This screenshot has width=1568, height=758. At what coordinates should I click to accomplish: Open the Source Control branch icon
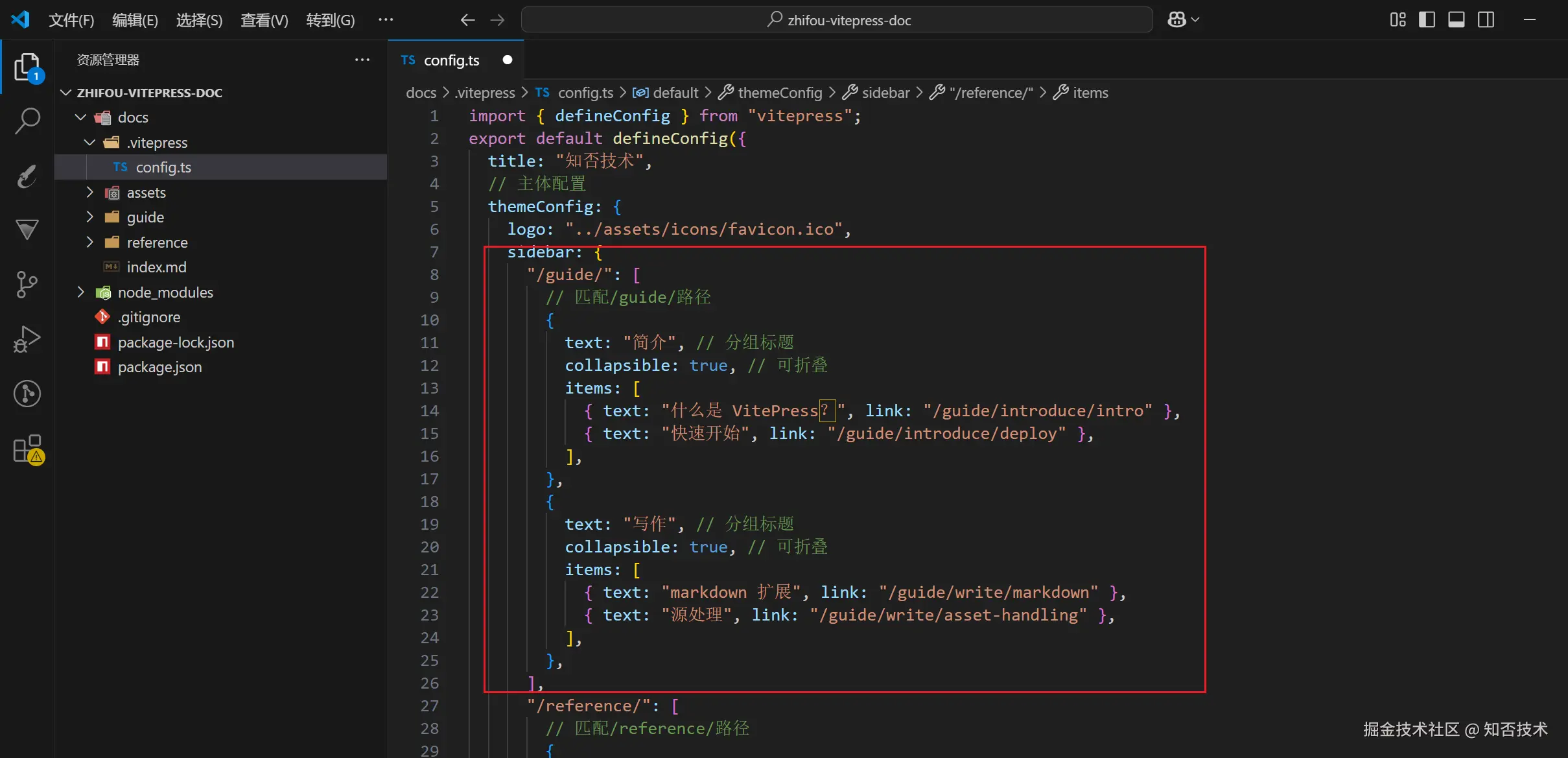pyautogui.click(x=27, y=285)
